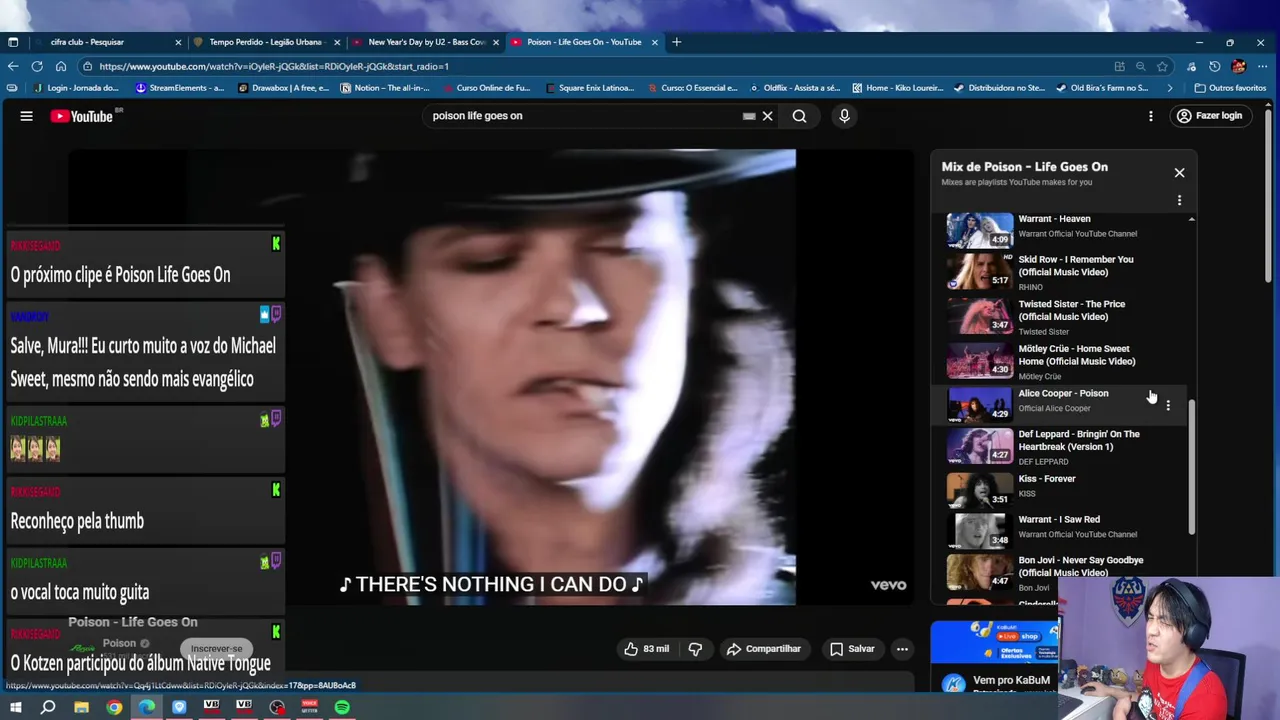This screenshot has height=720, width=1280.
Task: Like the video with 83 mil thumbs up
Action: click(x=646, y=649)
